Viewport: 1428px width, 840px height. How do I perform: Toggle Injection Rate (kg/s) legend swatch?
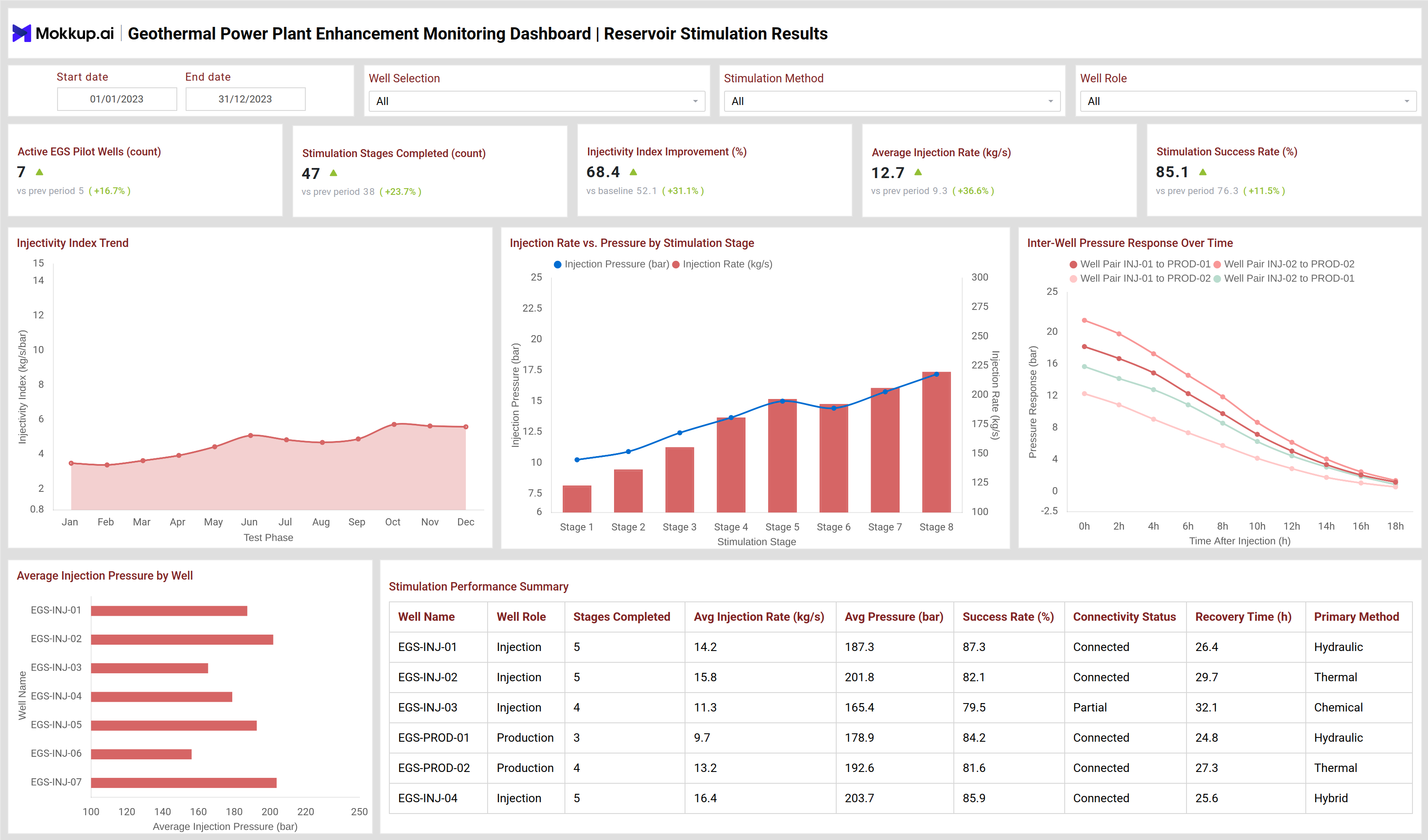676,265
